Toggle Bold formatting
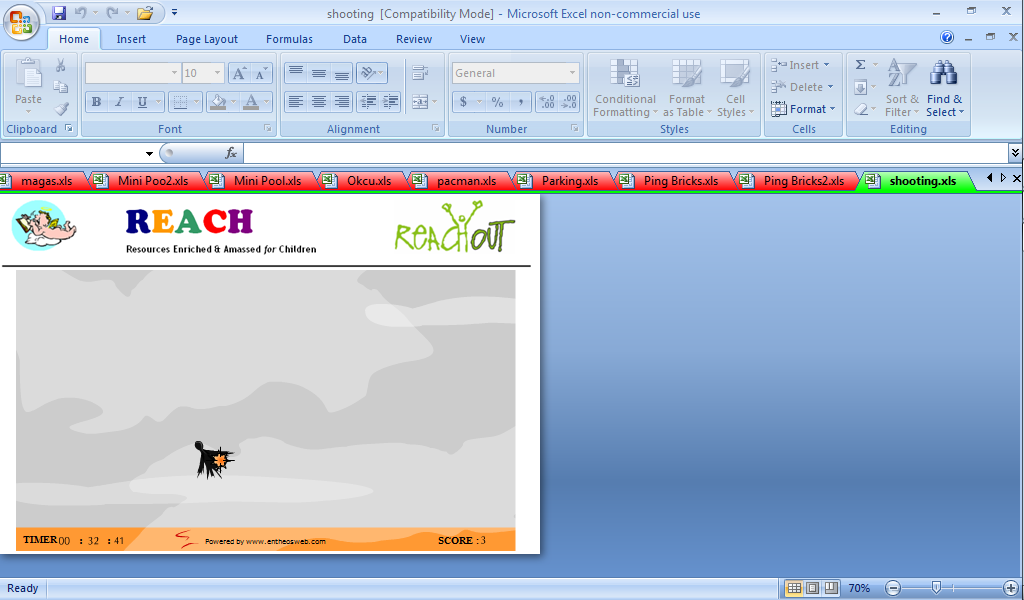Image resolution: width=1024 pixels, height=600 pixels. pyautogui.click(x=96, y=102)
